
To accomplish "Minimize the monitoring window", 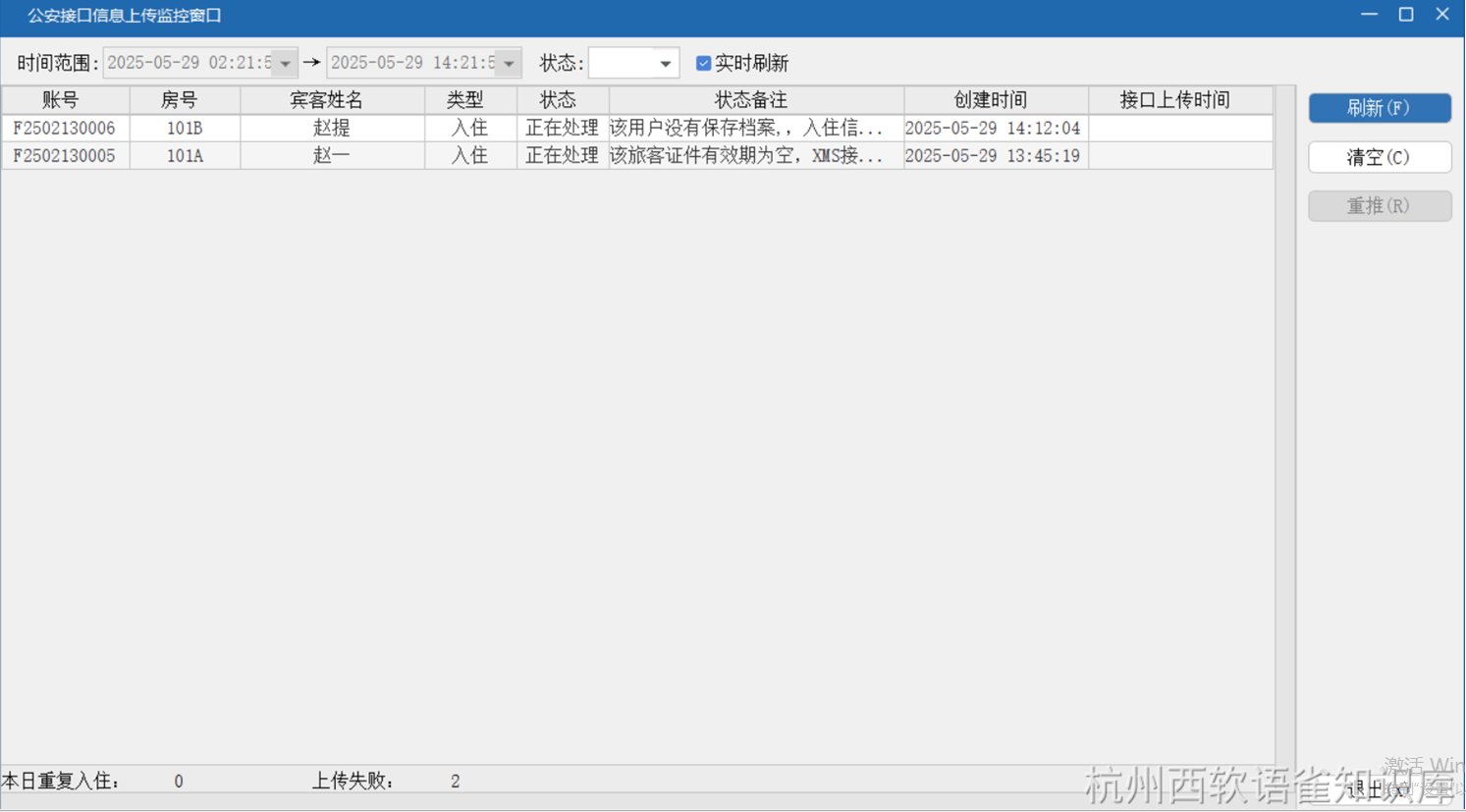I will pos(1369,15).
